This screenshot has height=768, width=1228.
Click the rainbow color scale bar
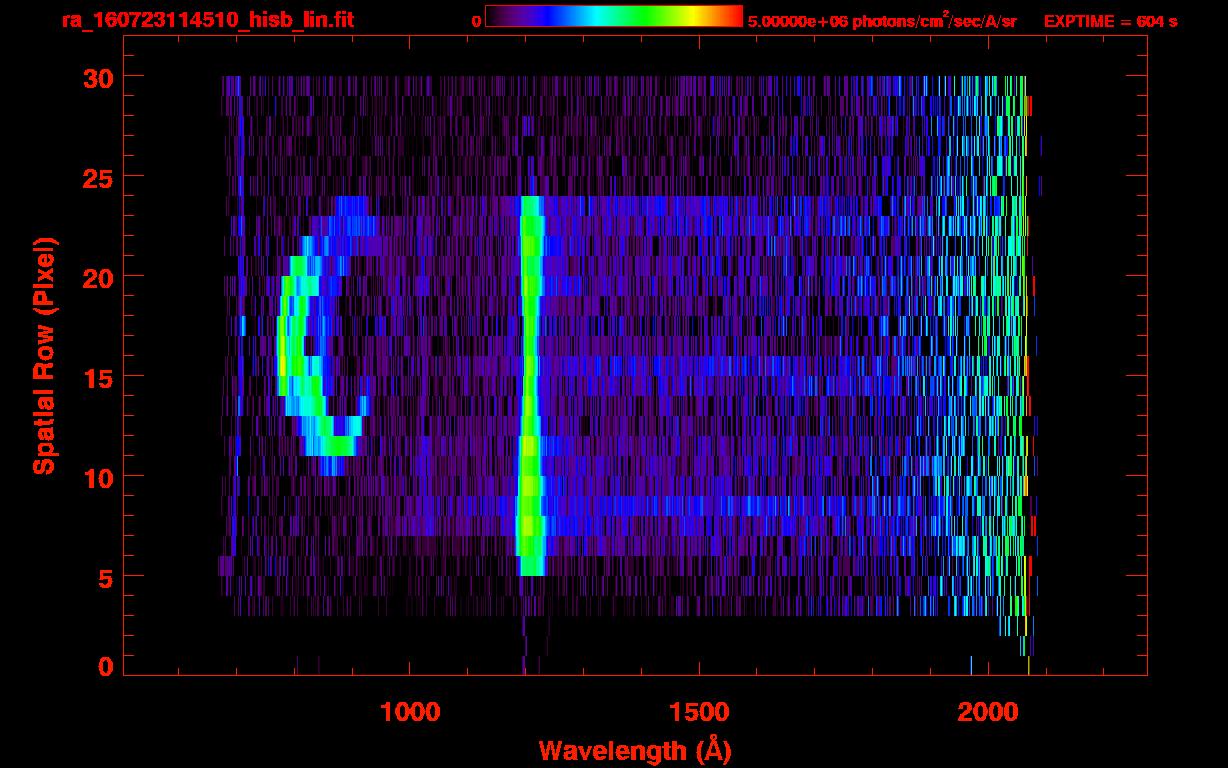pos(613,17)
